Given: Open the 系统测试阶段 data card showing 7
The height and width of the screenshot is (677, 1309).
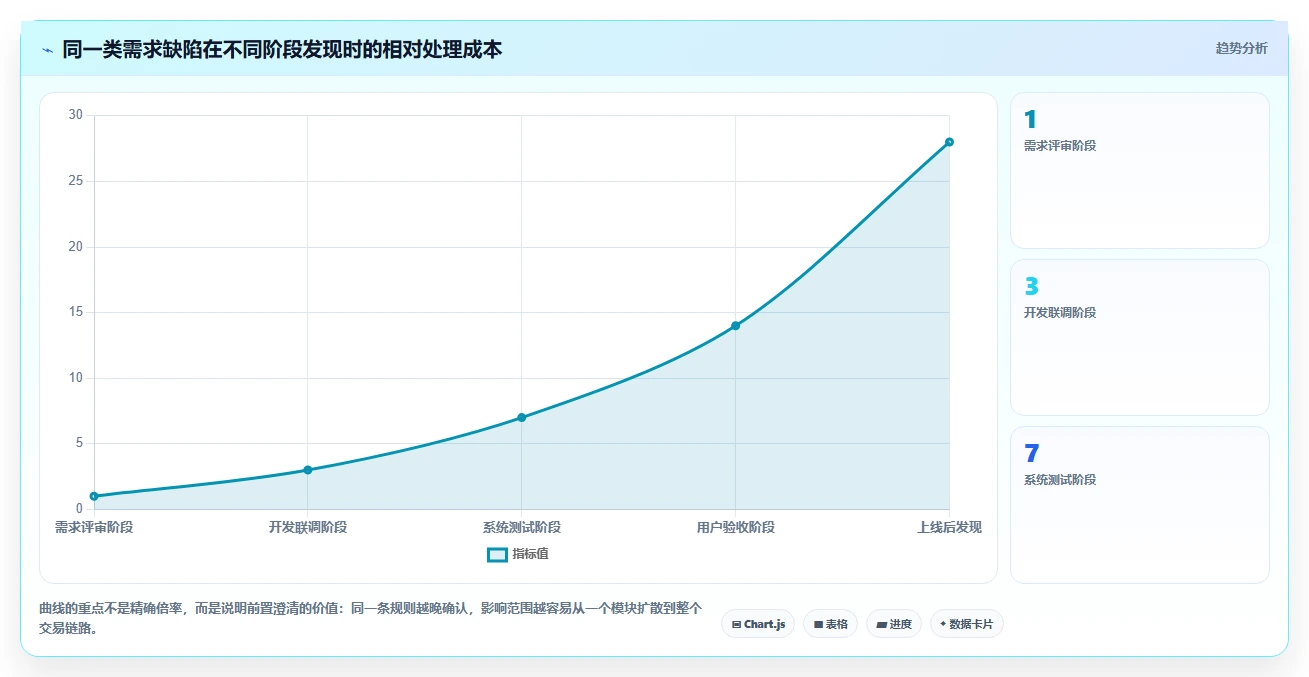Looking at the screenshot, I should (1140, 505).
